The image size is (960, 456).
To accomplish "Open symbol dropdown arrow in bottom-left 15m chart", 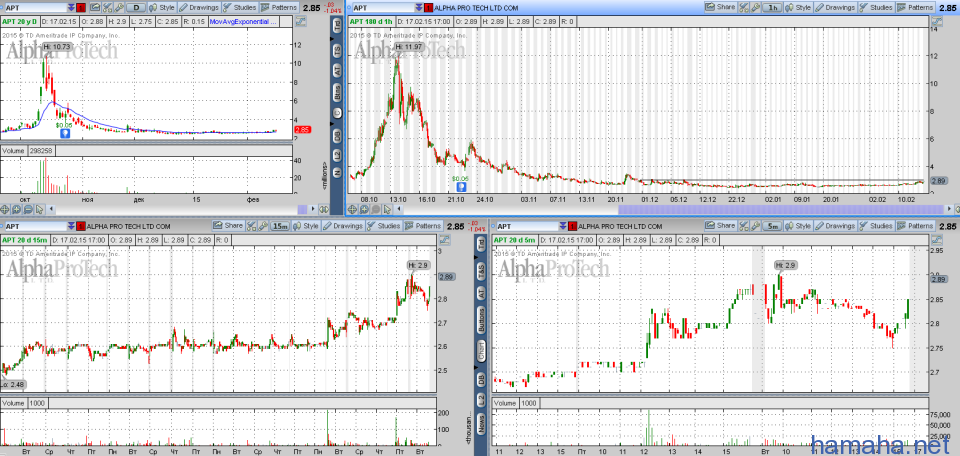I will click(71, 226).
